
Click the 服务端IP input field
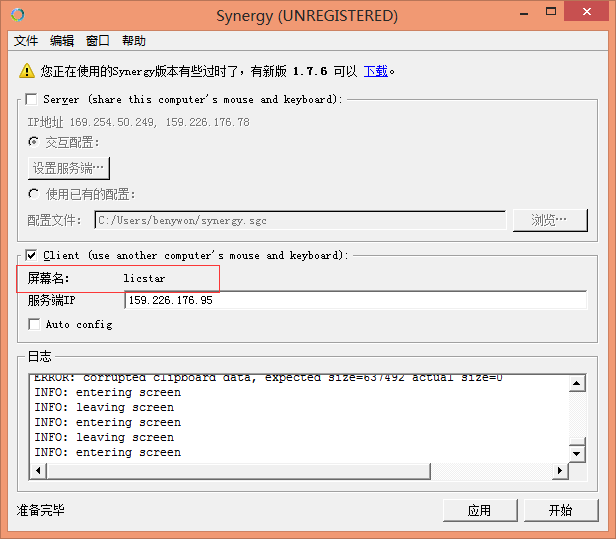(x=356, y=300)
